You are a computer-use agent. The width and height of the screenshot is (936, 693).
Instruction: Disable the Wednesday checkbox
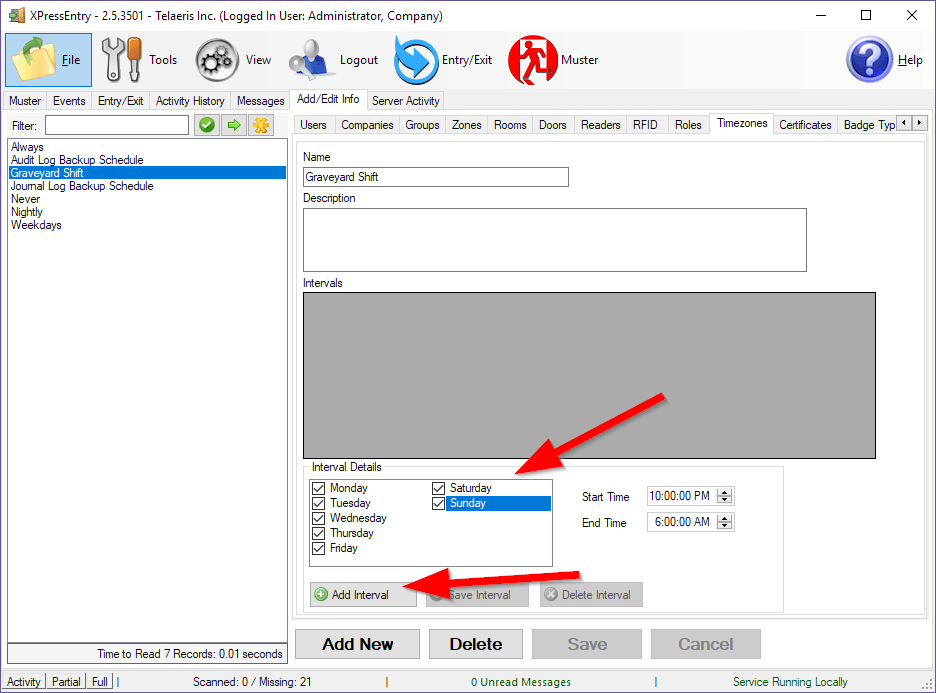(x=319, y=518)
